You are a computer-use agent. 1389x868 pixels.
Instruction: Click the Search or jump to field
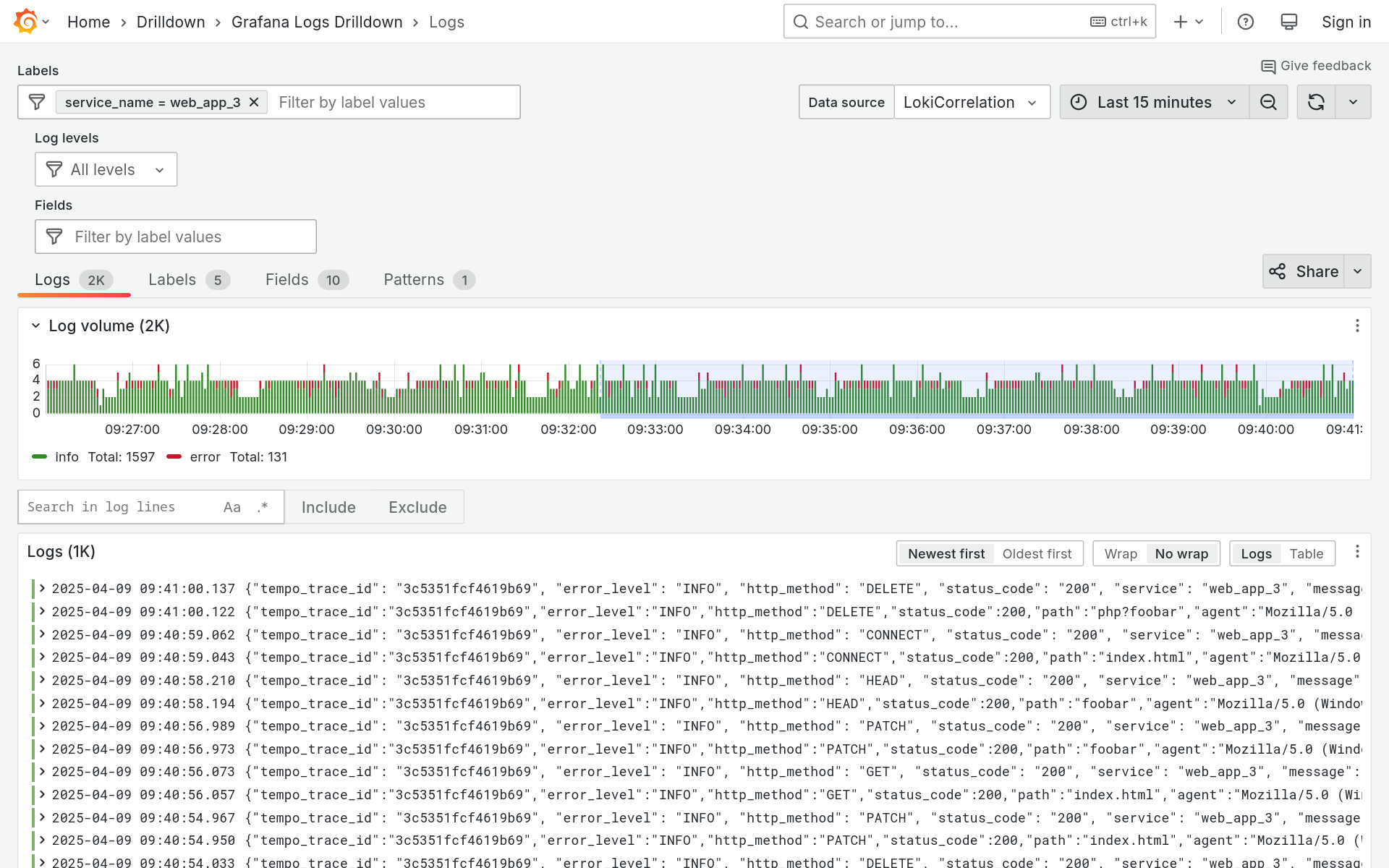pos(969,22)
